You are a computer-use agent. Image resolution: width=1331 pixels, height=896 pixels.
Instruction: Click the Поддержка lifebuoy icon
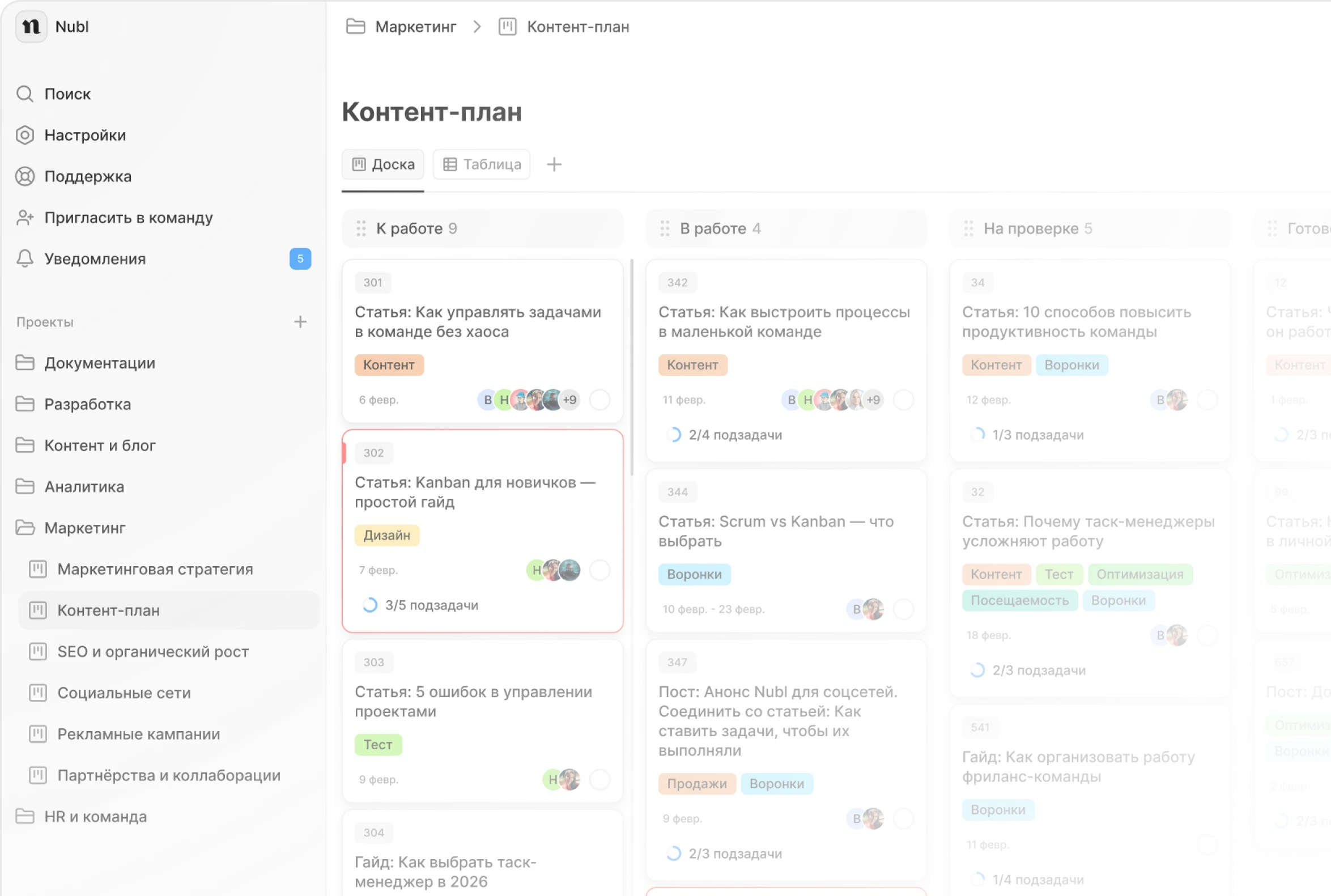pos(24,176)
